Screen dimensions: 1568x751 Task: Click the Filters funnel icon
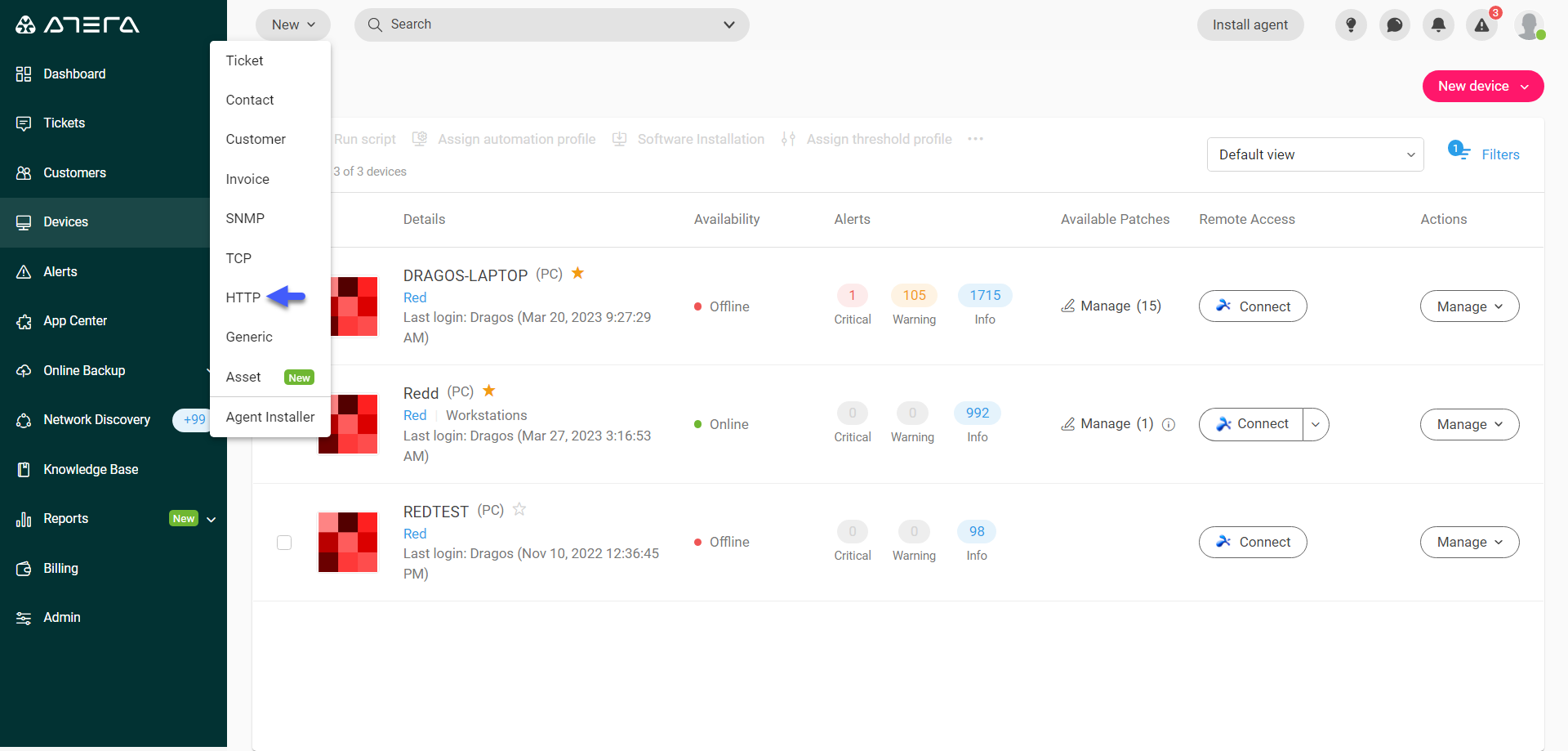[x=1459, y=151]
